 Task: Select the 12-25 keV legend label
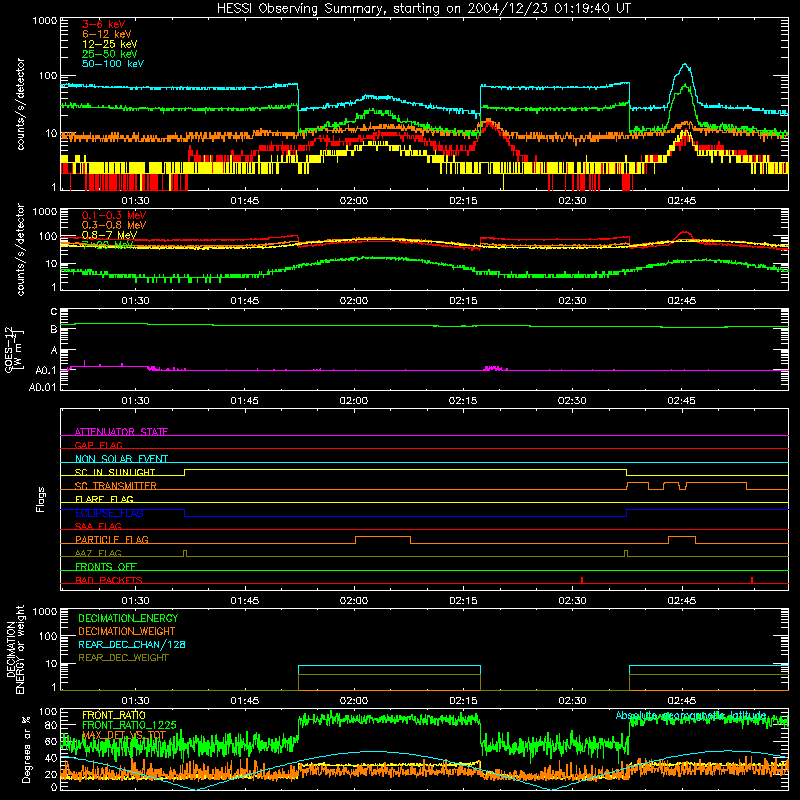(x=110, y=44)
